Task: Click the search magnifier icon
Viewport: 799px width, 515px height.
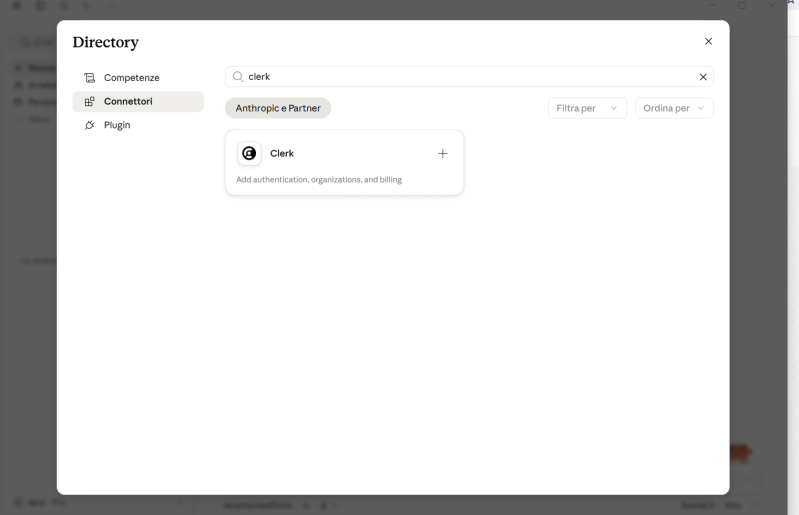Action: click(238, 76)
